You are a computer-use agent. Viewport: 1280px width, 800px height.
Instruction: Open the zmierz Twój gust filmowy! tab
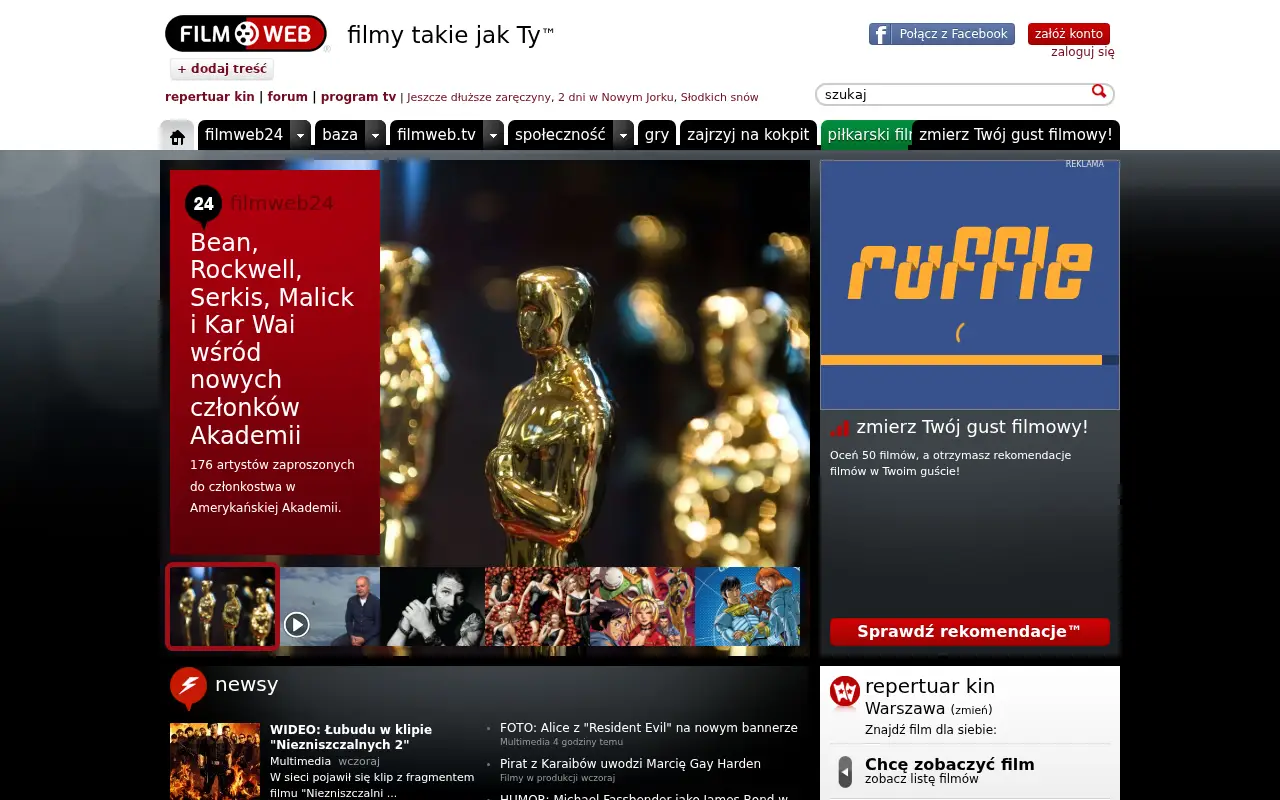[x=1015, y=135]
